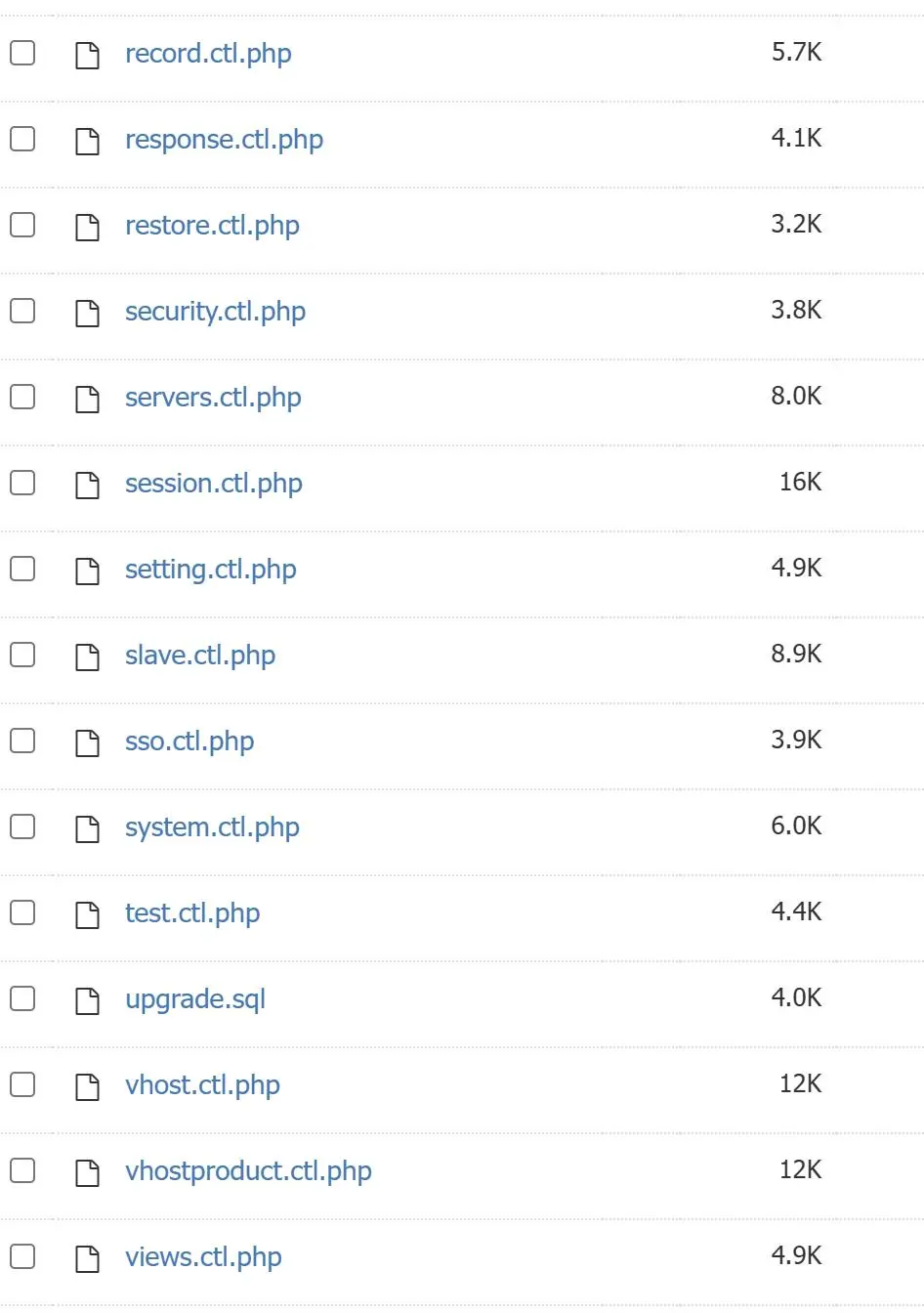Tick the checkbox for views.ctl.php

[22, 1256]
